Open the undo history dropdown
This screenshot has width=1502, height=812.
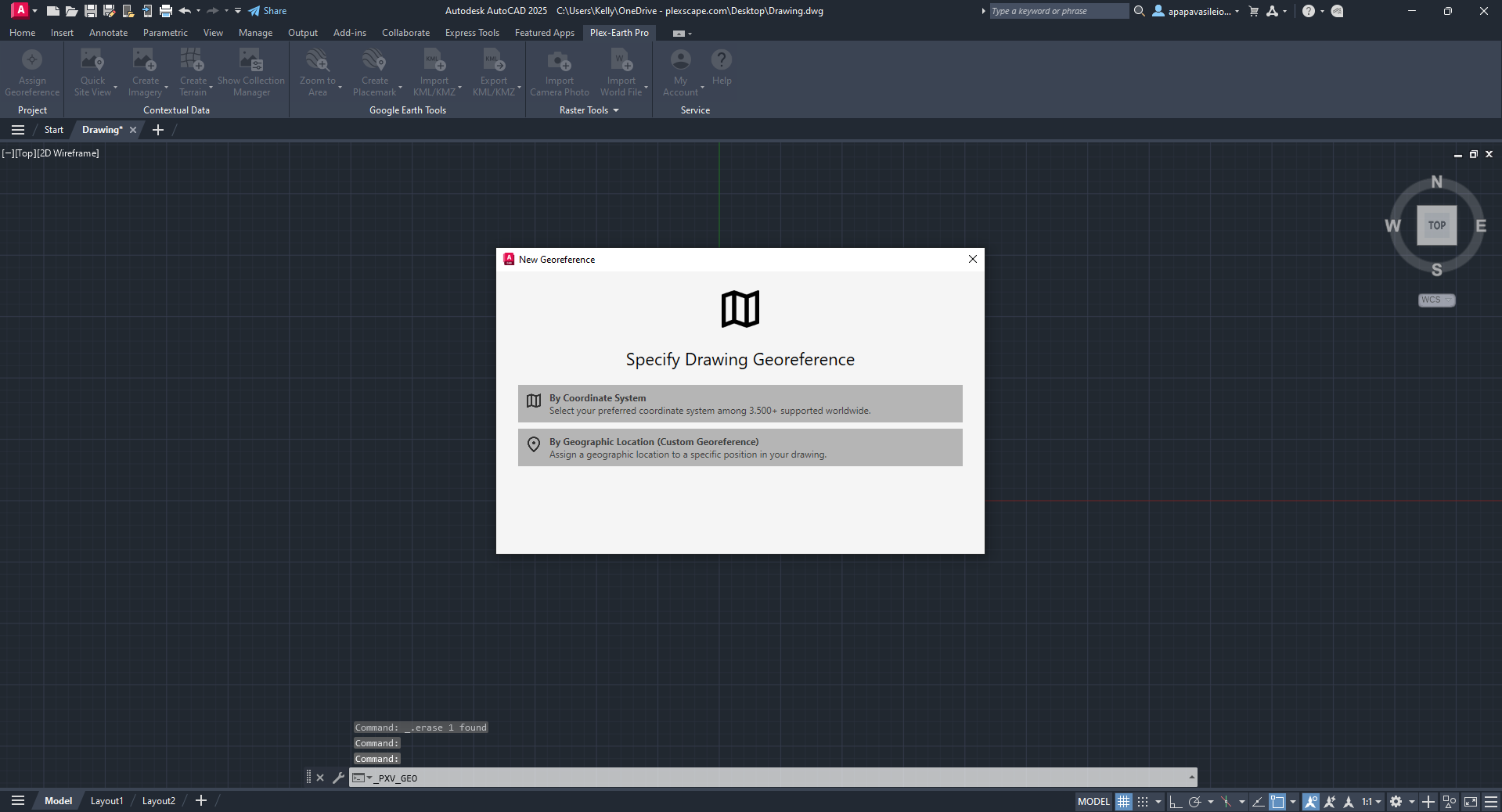point(198,11)
